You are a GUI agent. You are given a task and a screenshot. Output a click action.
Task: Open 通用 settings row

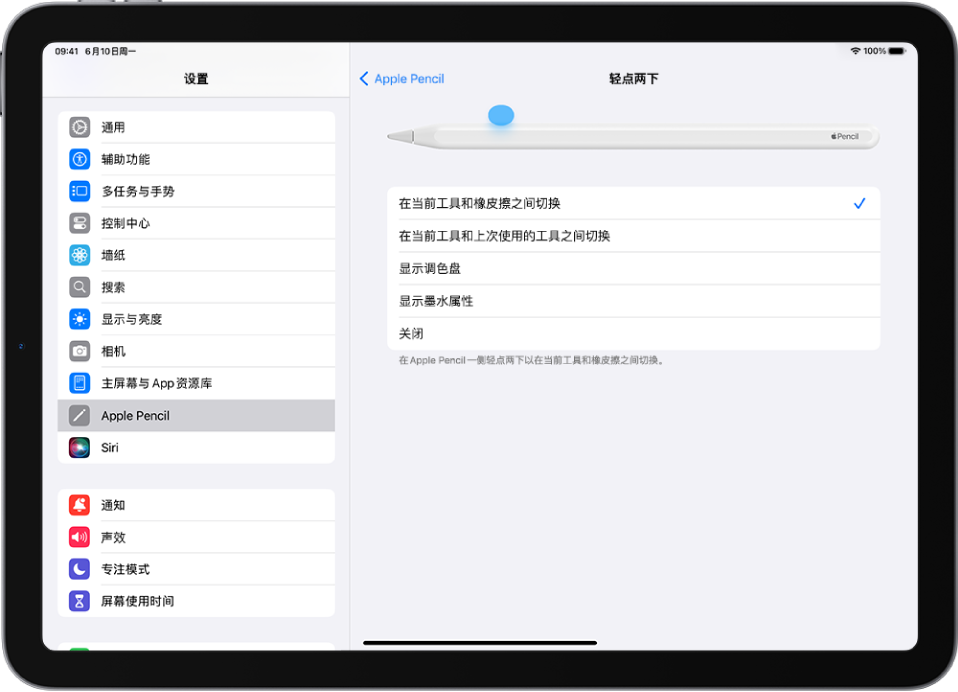pyautogui.click(x=196, y=127)
